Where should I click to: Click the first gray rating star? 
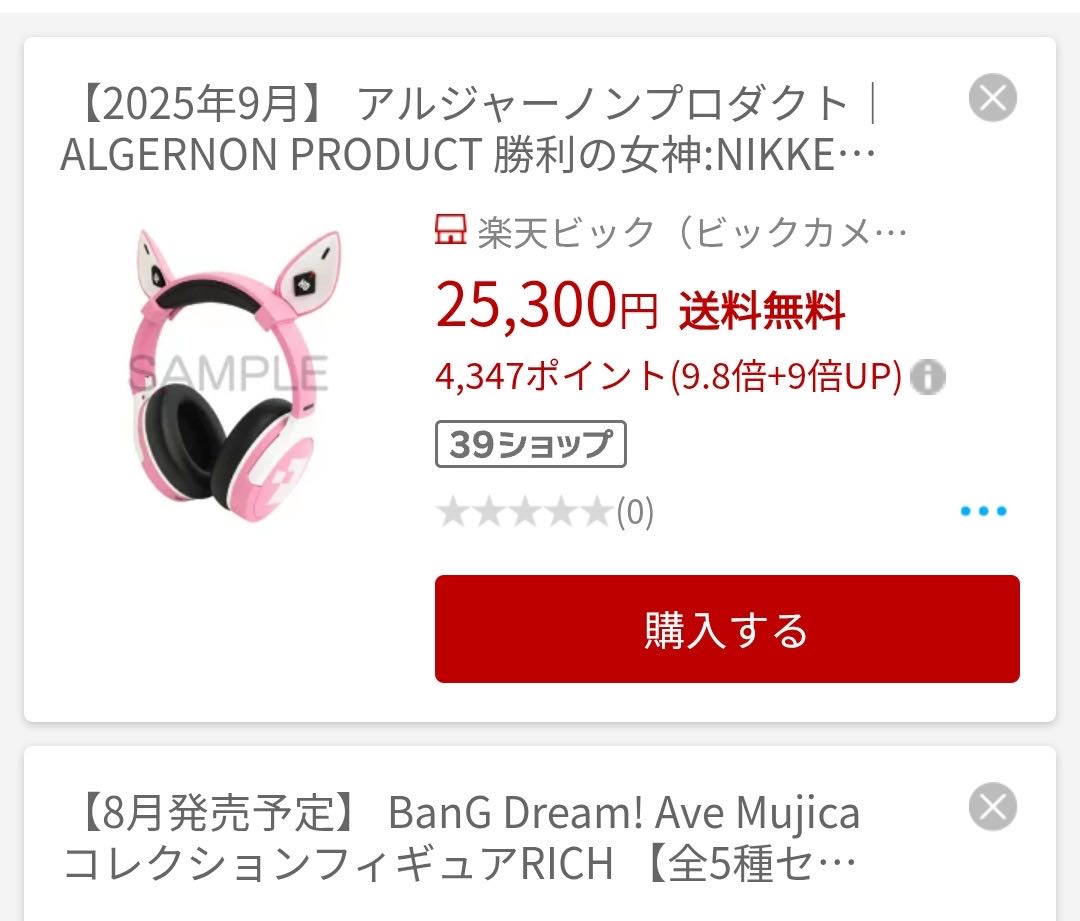point(453,512)
